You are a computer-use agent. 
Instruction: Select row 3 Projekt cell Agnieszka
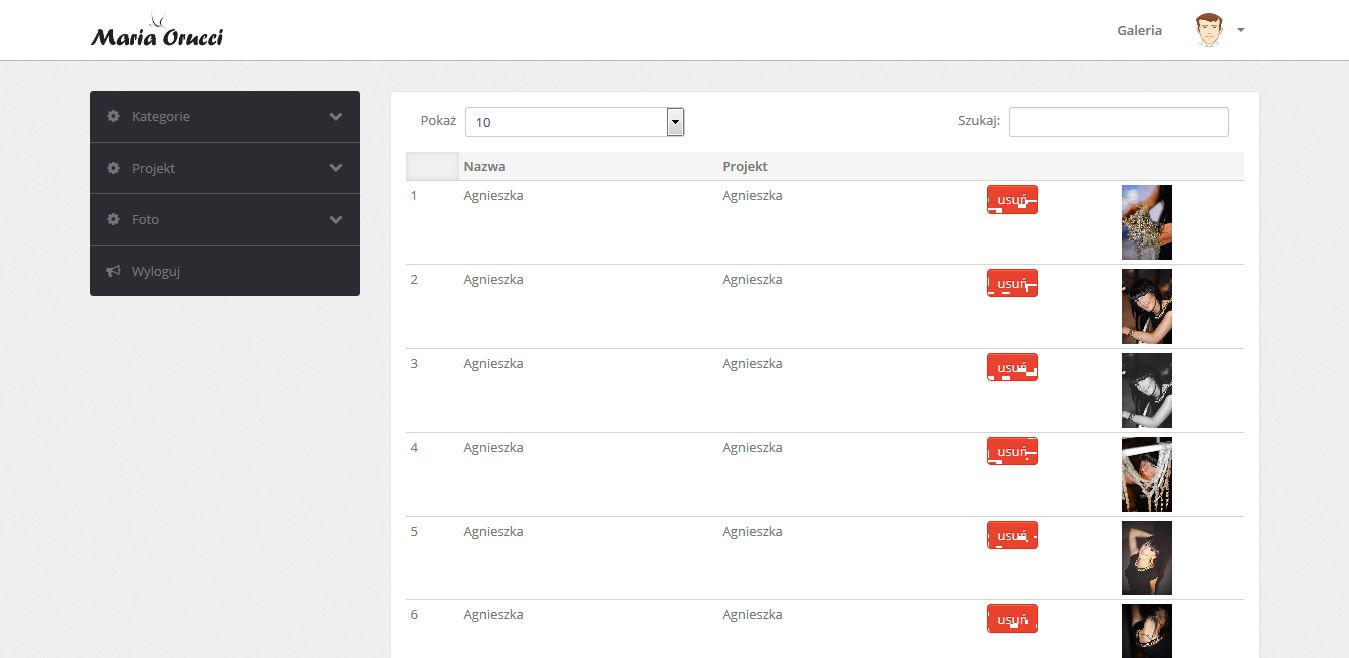pyautogui.click(x=752, y=363)
